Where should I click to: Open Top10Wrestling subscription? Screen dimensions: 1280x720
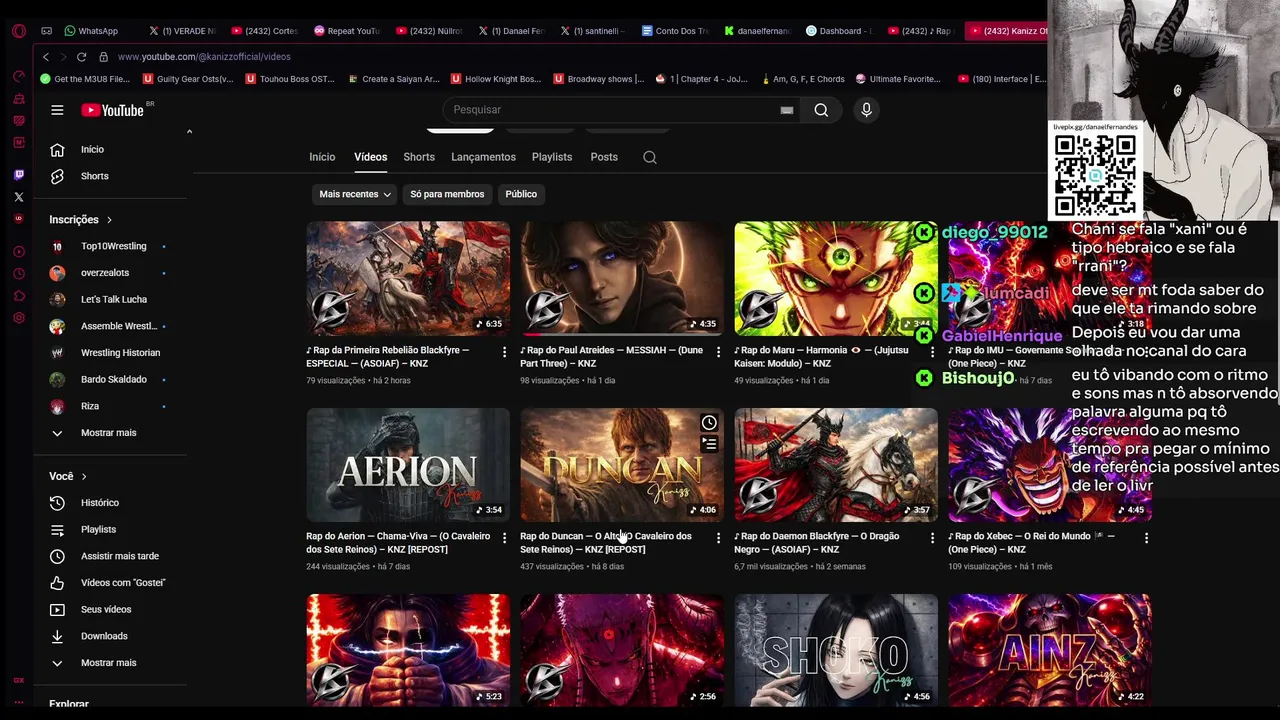[x=113, y=246]
